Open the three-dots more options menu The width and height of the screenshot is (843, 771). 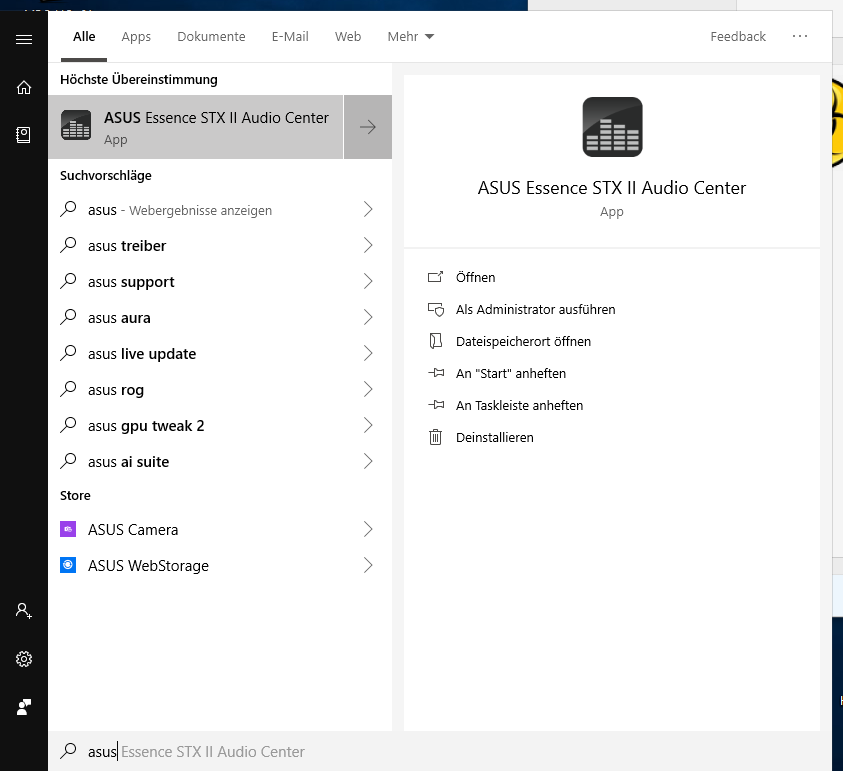tap(799, 36)
